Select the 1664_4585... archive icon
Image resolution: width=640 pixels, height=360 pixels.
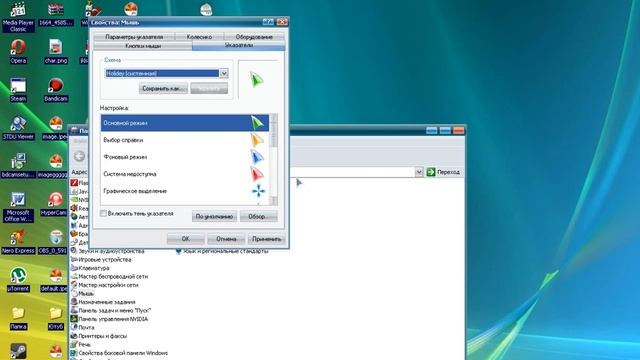pos(56,15)
